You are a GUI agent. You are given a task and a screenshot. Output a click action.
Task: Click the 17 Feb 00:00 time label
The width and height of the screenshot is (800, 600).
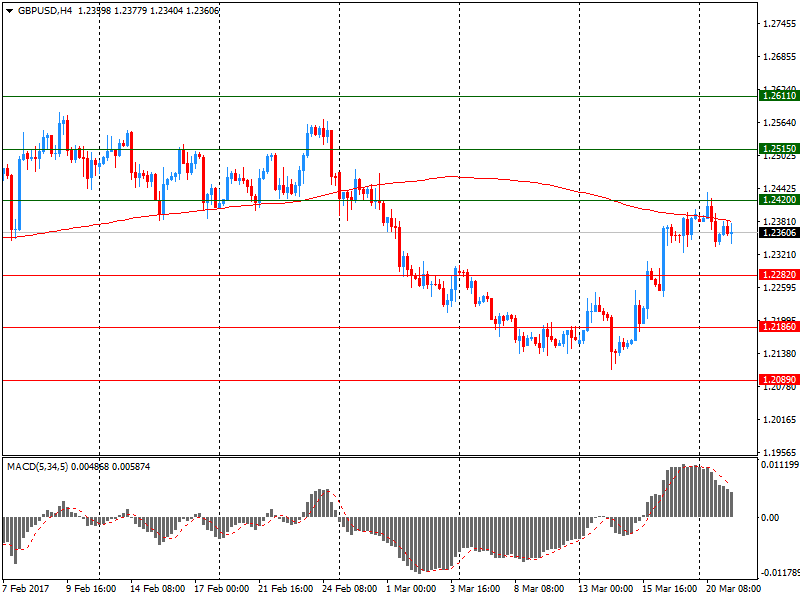coord(221,589)
